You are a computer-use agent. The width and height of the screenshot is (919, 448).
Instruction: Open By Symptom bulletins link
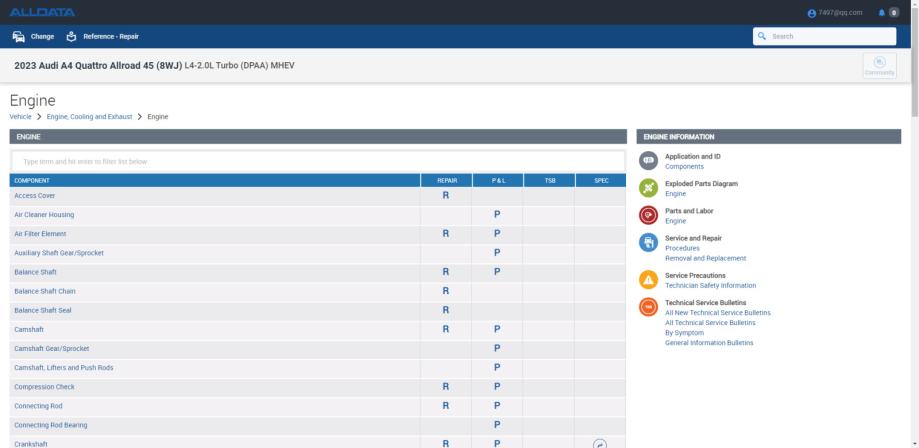(x=684, y=332)
